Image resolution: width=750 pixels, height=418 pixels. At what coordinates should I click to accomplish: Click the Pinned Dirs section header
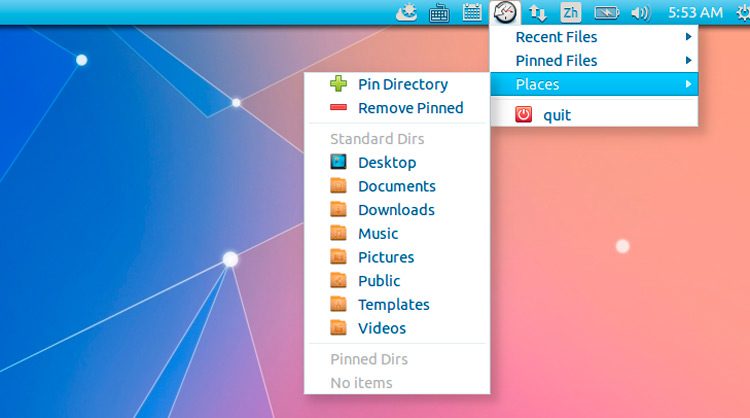(x=369, y=359)
